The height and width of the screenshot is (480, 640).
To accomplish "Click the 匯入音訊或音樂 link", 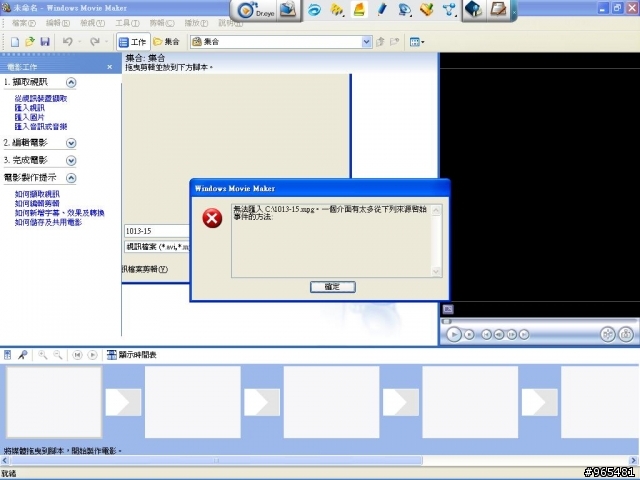I will tap(41, 127).
